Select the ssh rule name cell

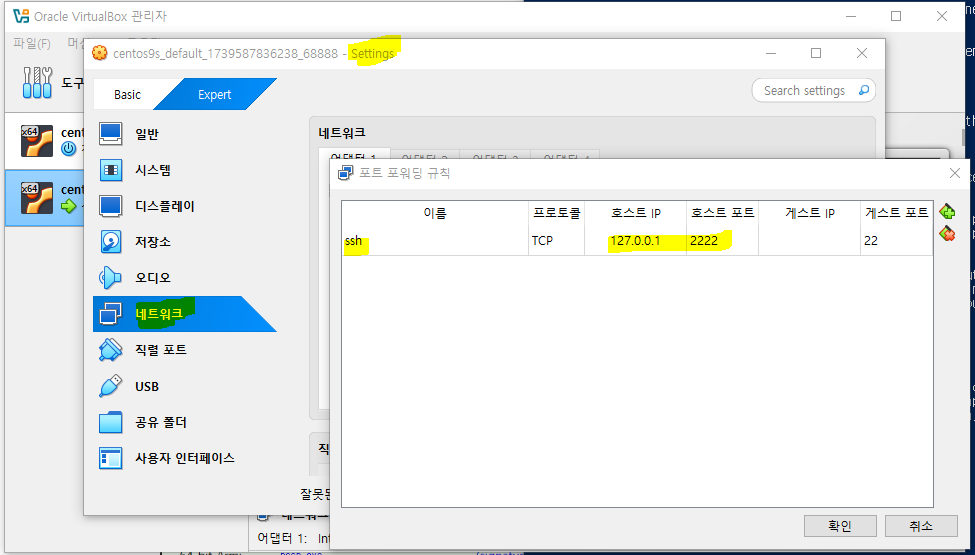[x=435, y=241]
